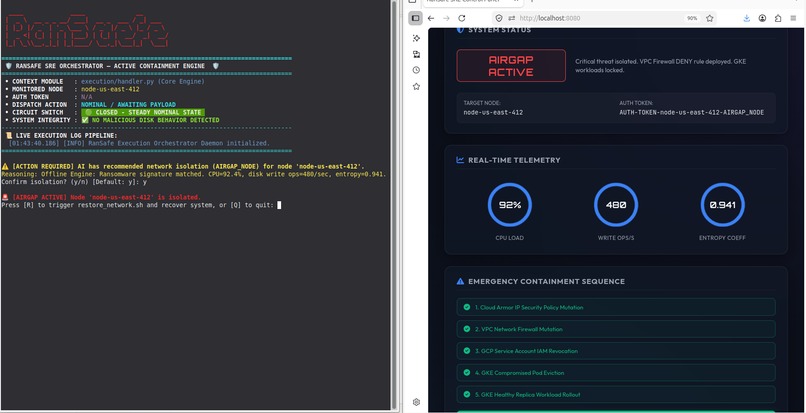Click red AIRGAP ACTIVE isolated terminal message
This screenshot has height=413, width=806.
click(x=101, y=197)
